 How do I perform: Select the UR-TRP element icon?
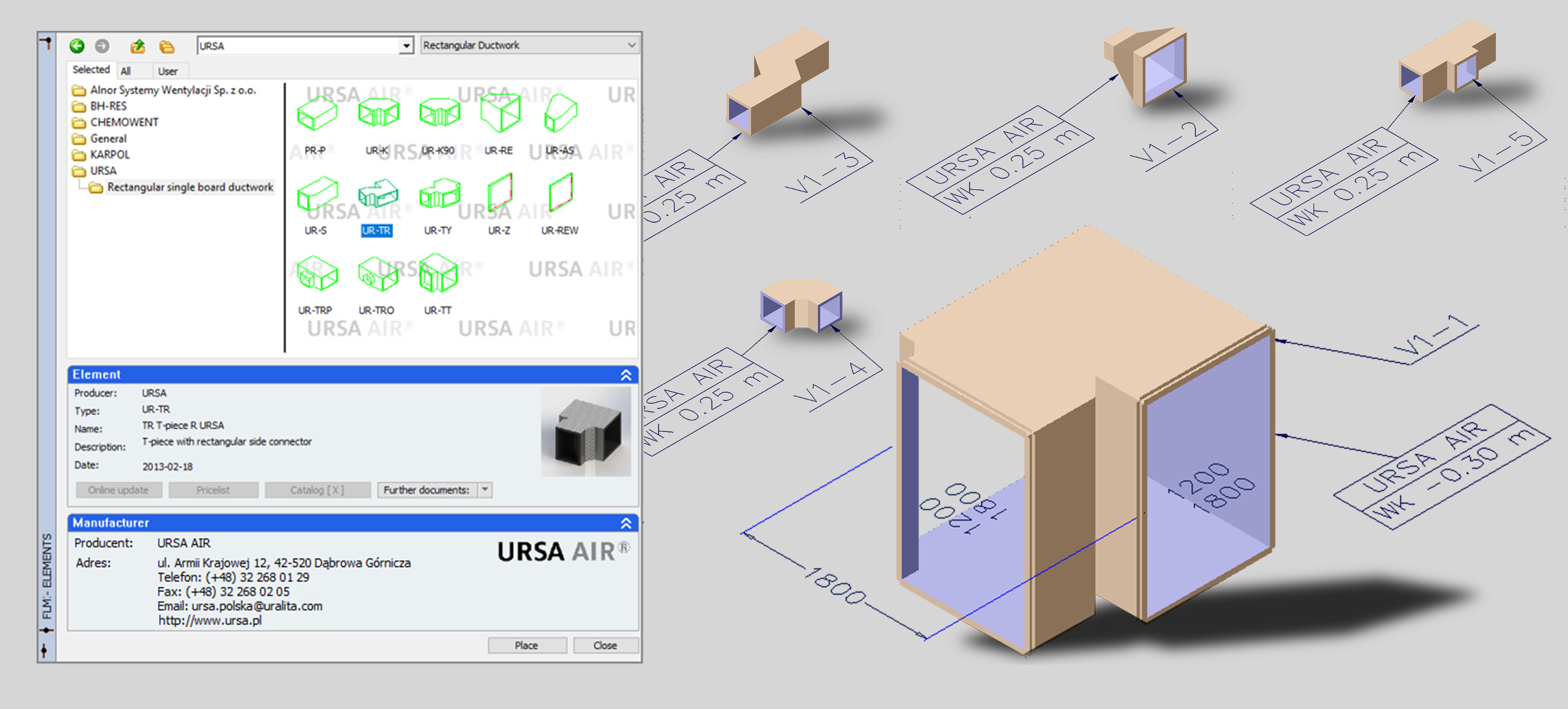pyautogui.click(x=317, y=274)
